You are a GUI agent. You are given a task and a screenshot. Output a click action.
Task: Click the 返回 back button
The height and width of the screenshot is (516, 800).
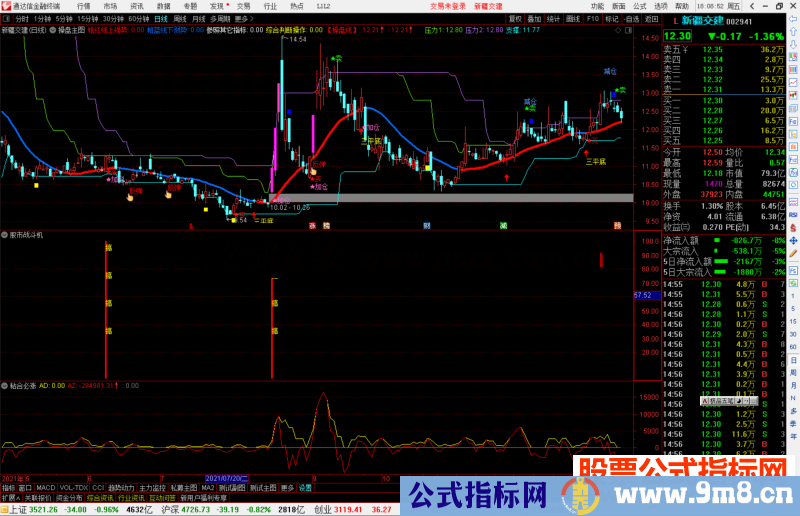[652, 19]
